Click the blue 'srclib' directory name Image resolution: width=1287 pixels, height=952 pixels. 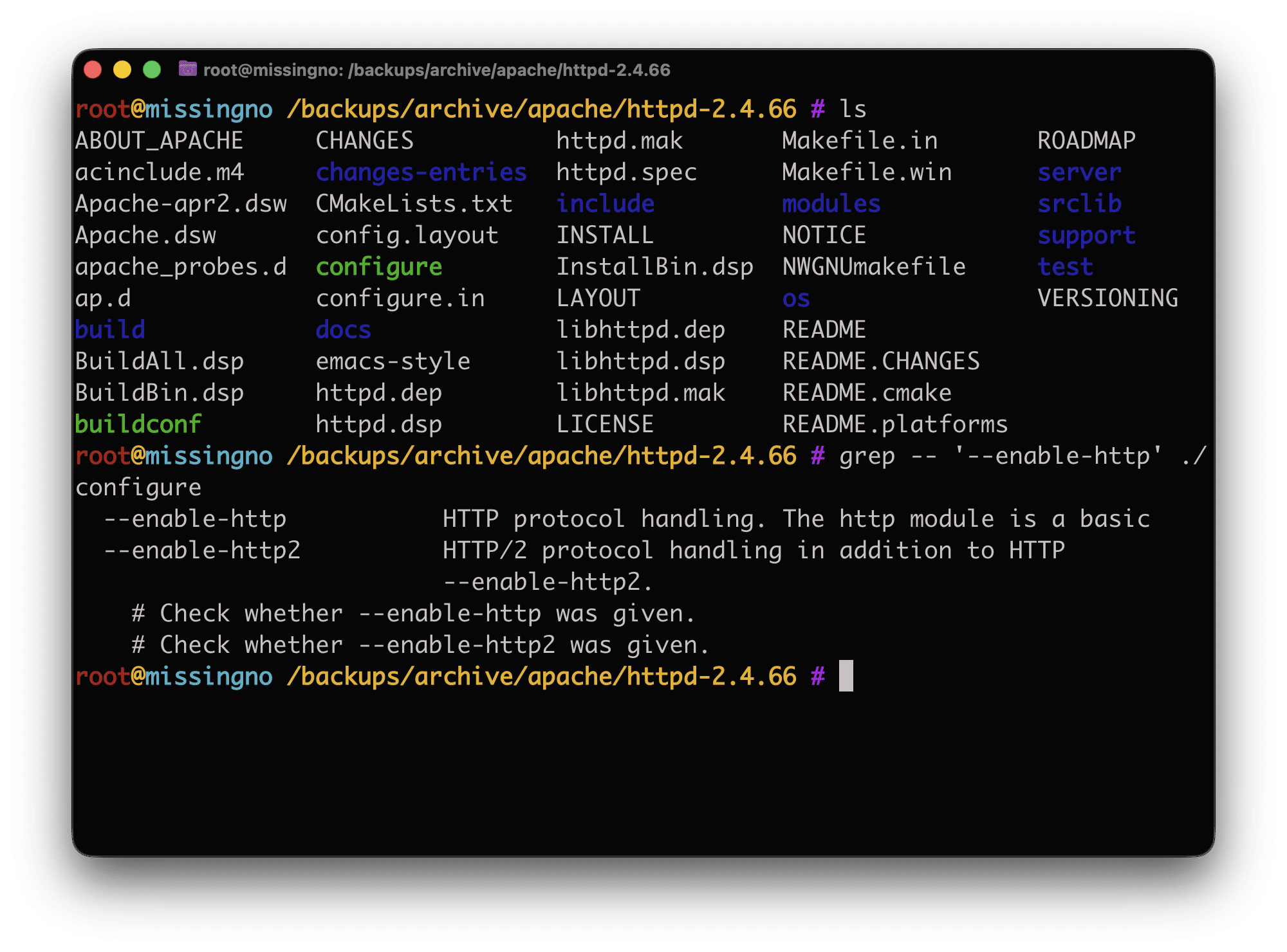click(1079, 204)
